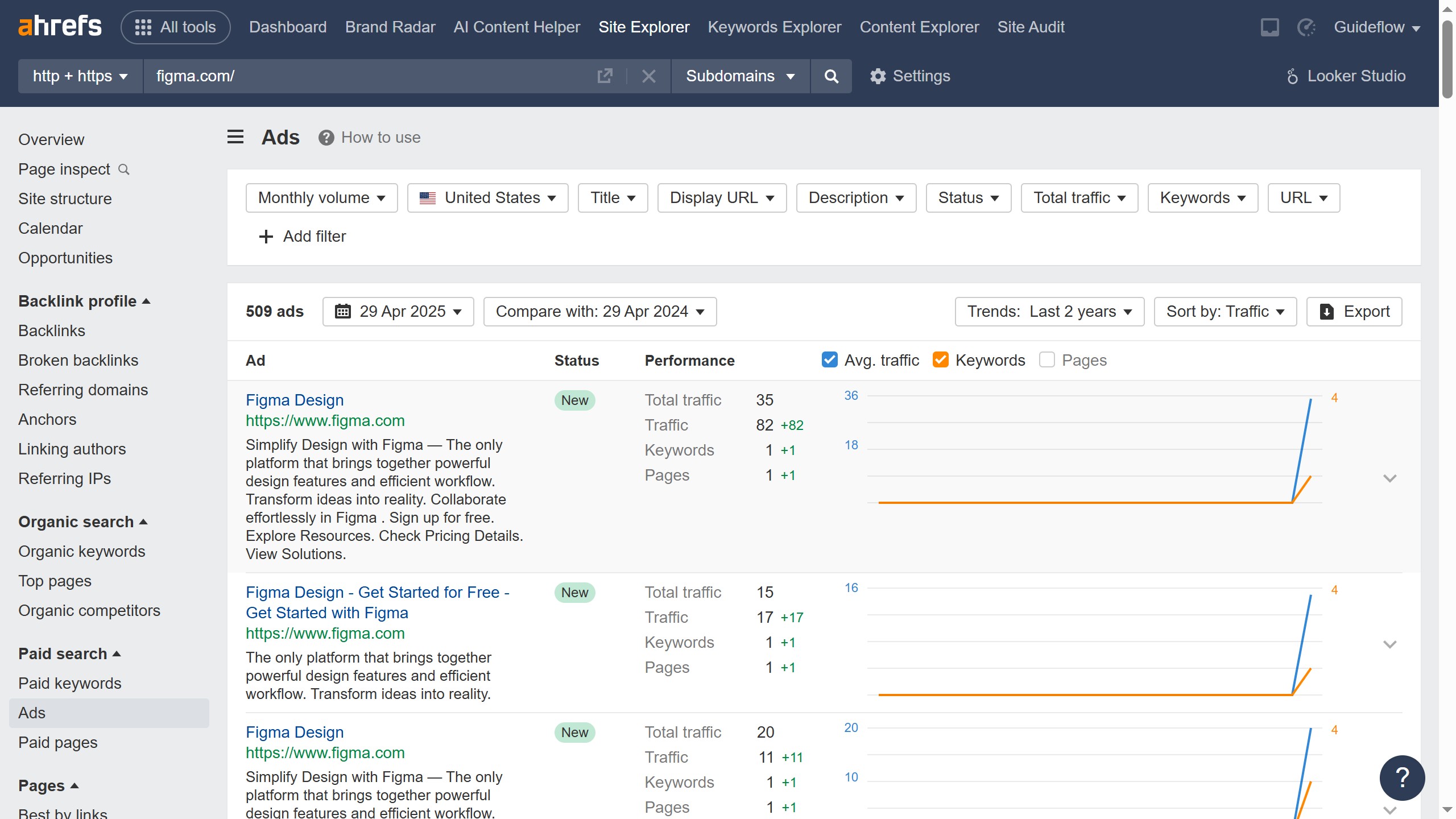Open the United States country dropdown
This screenshot has width=1456, height=819.
(x=487, y=198)
